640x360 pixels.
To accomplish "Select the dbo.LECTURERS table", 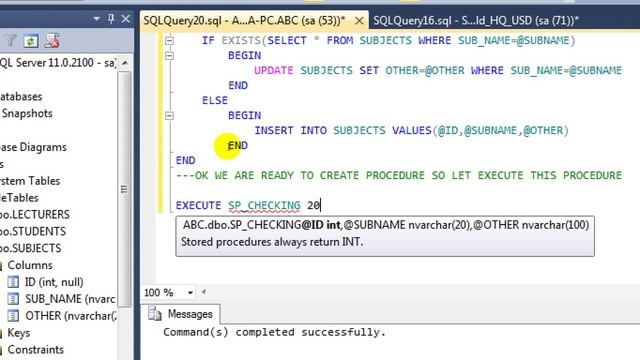I will pyautogui.click(x=35, y=214).
